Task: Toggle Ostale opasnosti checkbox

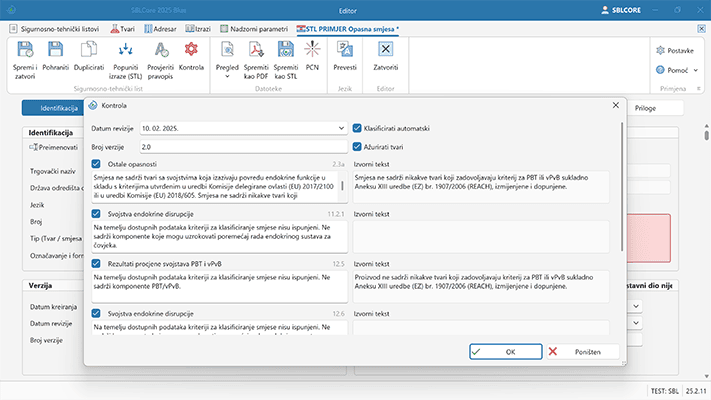Action: pyautogui.click(x=96, y=164)
